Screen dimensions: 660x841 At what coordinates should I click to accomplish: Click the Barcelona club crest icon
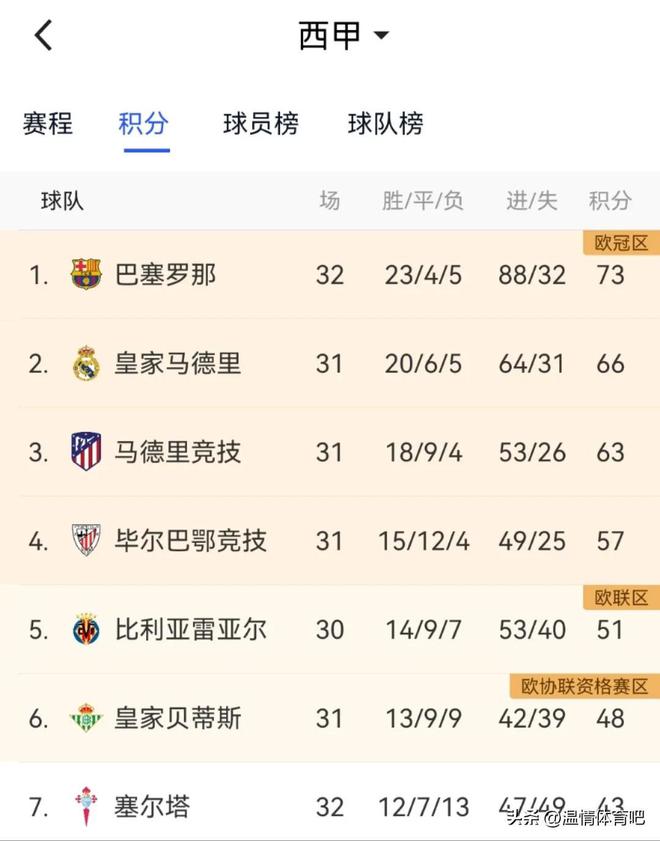click(86, 274)
